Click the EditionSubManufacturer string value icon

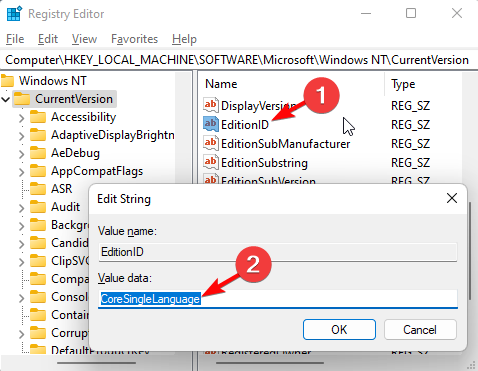[211, 143]
